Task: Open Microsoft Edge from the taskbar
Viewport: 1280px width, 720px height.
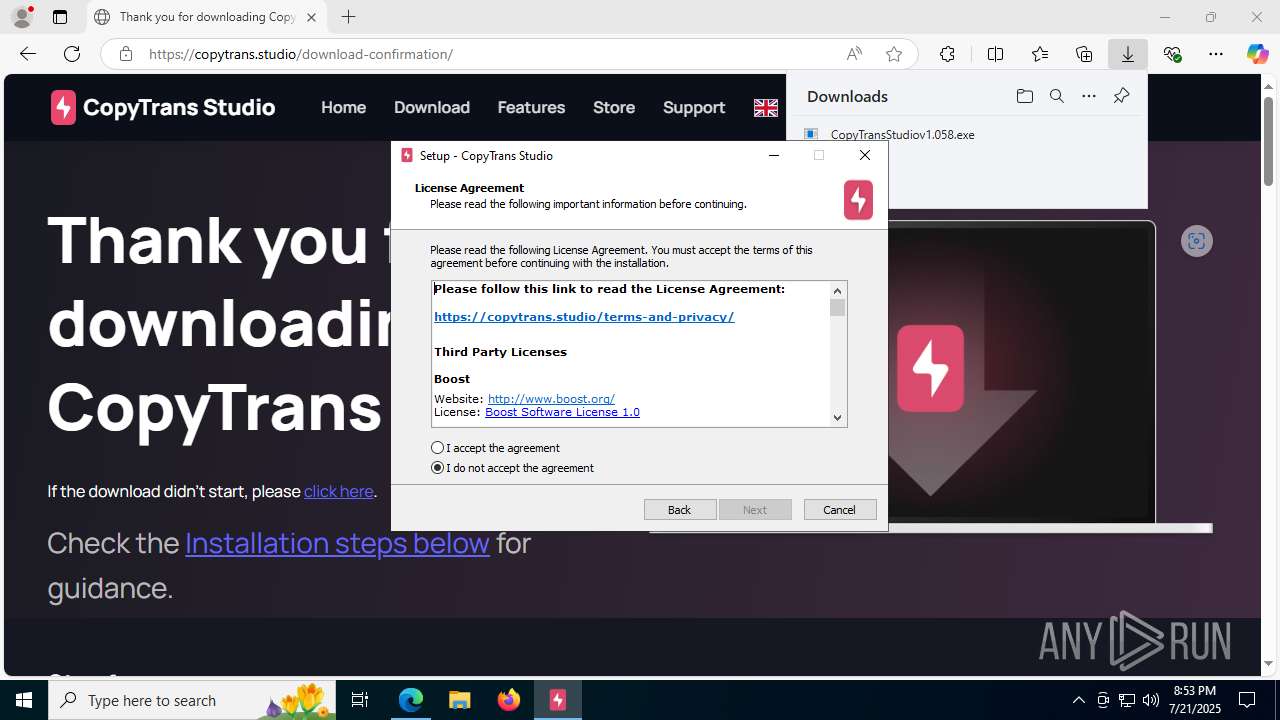Action: tap(411, 700)
